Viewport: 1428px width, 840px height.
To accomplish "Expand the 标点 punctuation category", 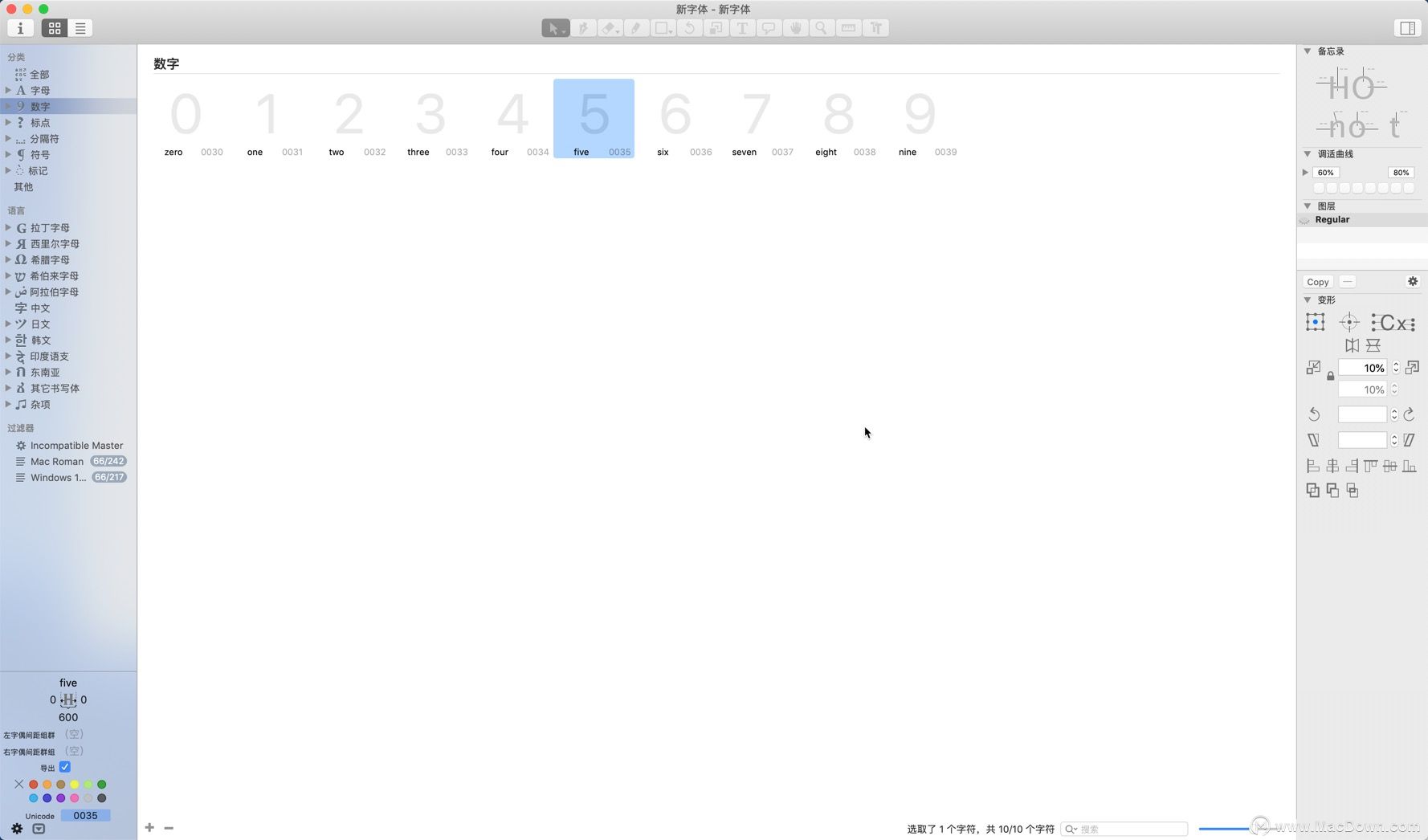I will click(8, 122).
